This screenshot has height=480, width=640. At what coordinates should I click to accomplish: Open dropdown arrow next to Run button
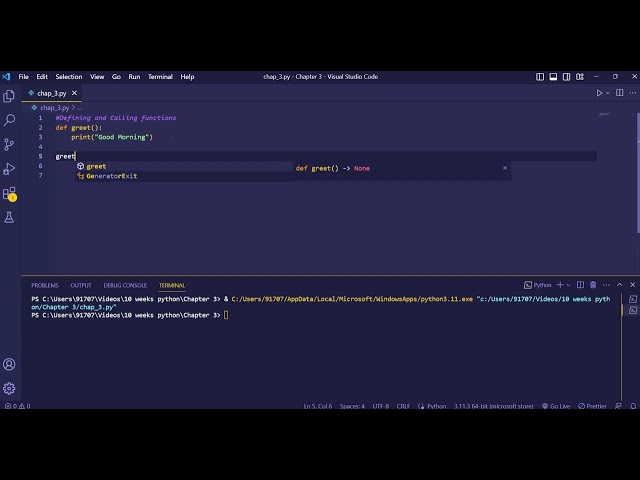tap(609, 93)
